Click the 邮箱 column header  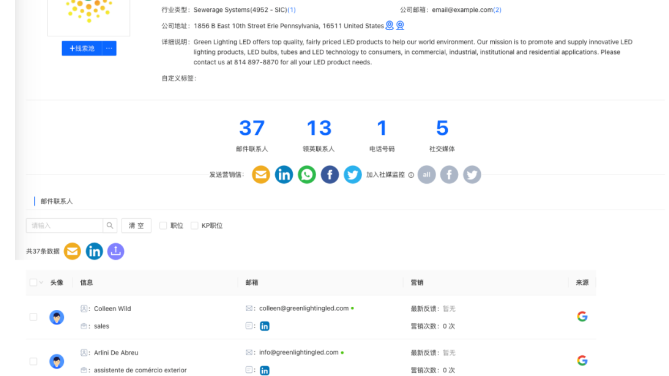[x=252, y=282]
